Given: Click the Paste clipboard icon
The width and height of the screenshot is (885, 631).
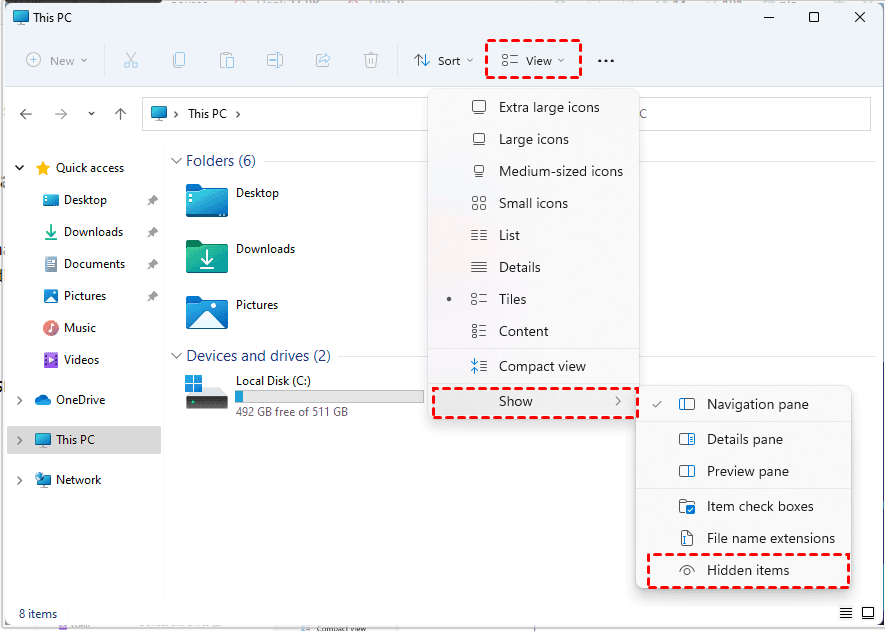Looking at the screenshot, I should point(227,60).
